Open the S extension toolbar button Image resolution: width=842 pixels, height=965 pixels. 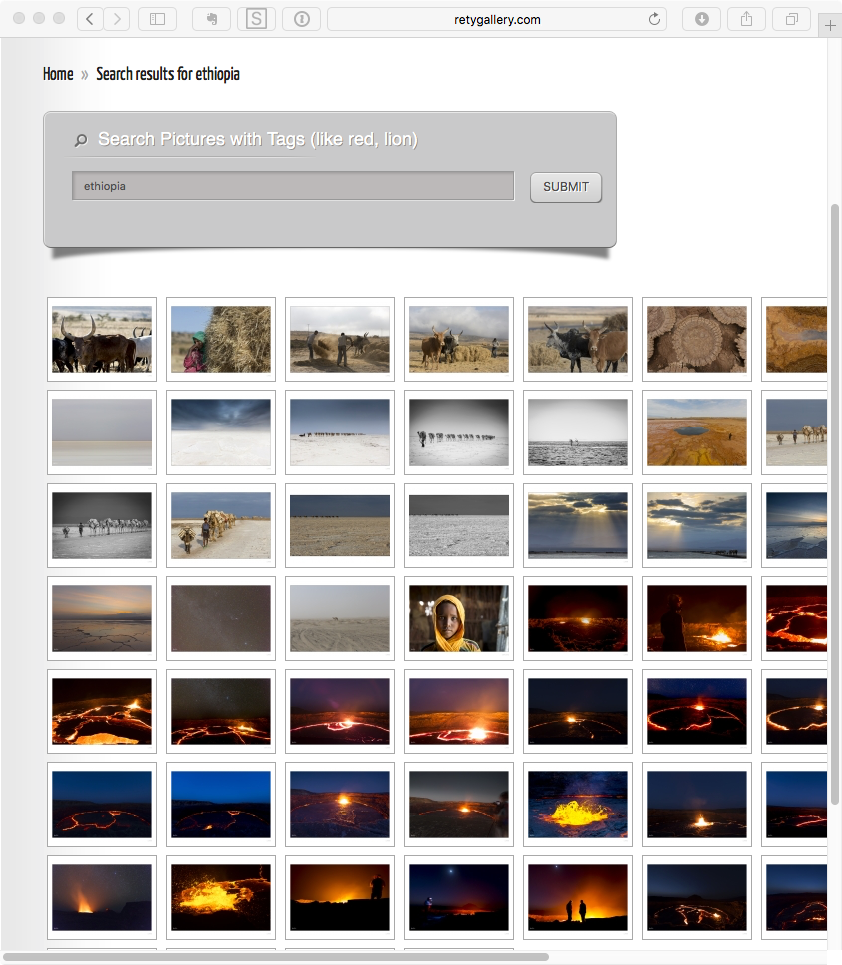[256, 19]
